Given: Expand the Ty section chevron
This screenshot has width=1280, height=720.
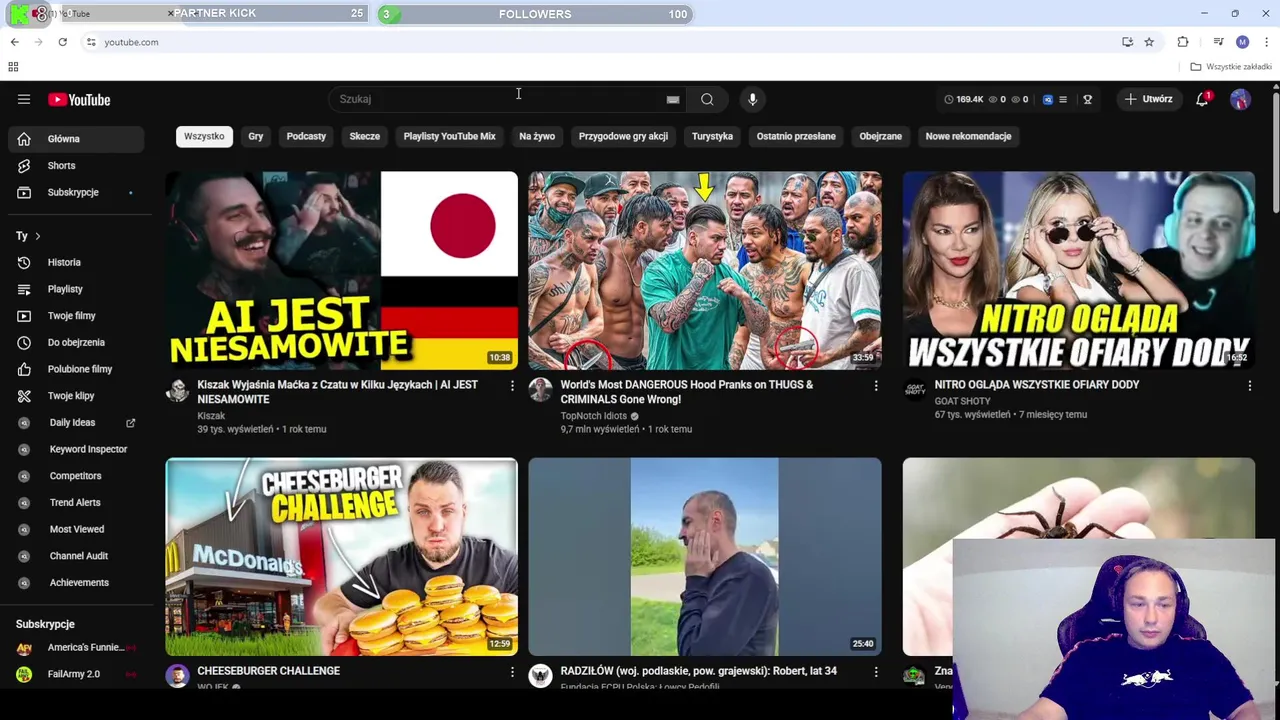Looking at the screenshot, I should click(37, 236).
